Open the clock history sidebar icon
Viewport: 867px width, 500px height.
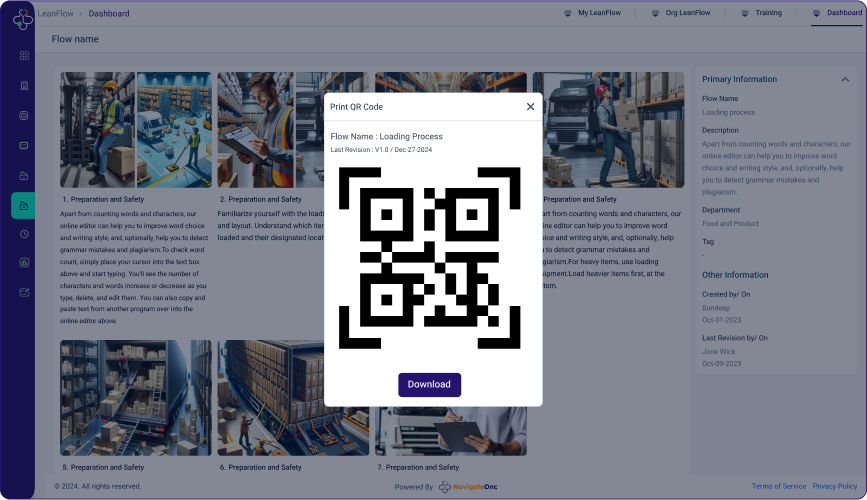[x=24, y=234]
